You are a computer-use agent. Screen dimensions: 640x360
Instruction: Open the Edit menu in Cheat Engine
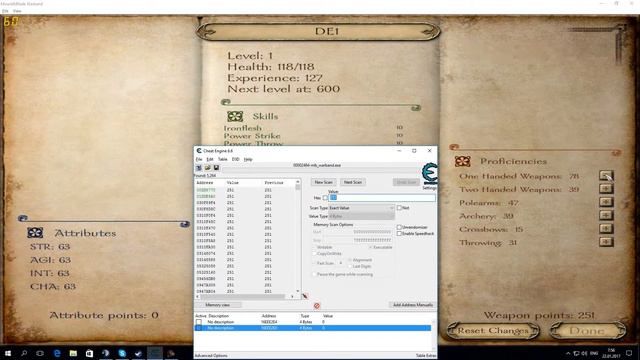(x=210, y=159)
